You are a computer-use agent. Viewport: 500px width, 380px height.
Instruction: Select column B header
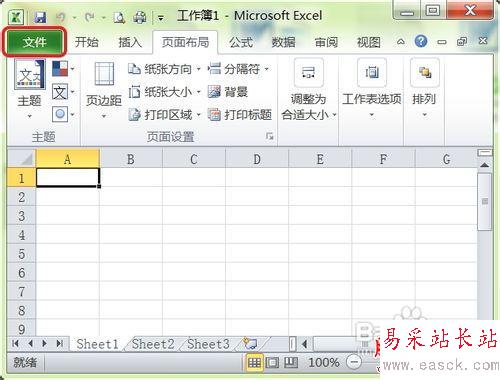(131, 159)
